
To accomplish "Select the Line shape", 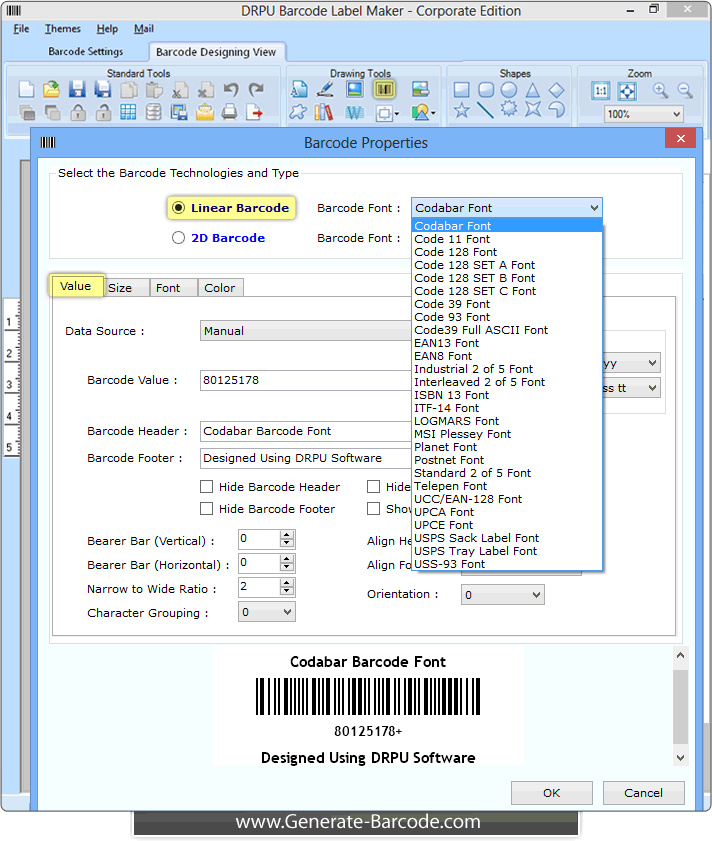I will tap(485, 110).
